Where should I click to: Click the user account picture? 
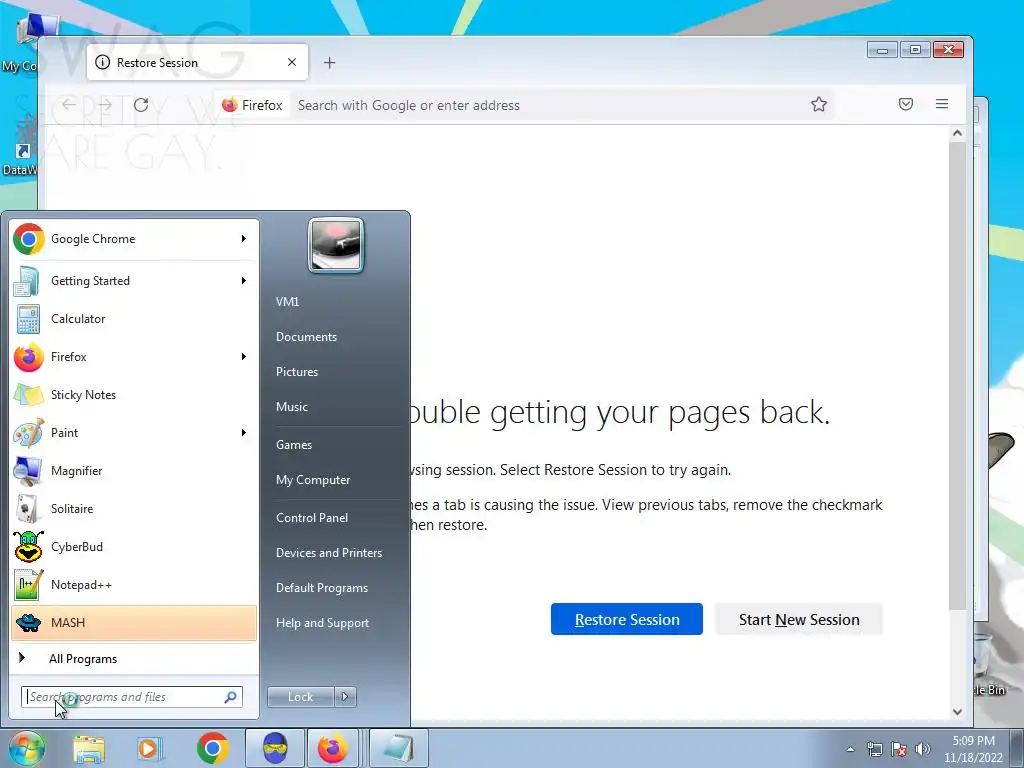click(336, 246)
